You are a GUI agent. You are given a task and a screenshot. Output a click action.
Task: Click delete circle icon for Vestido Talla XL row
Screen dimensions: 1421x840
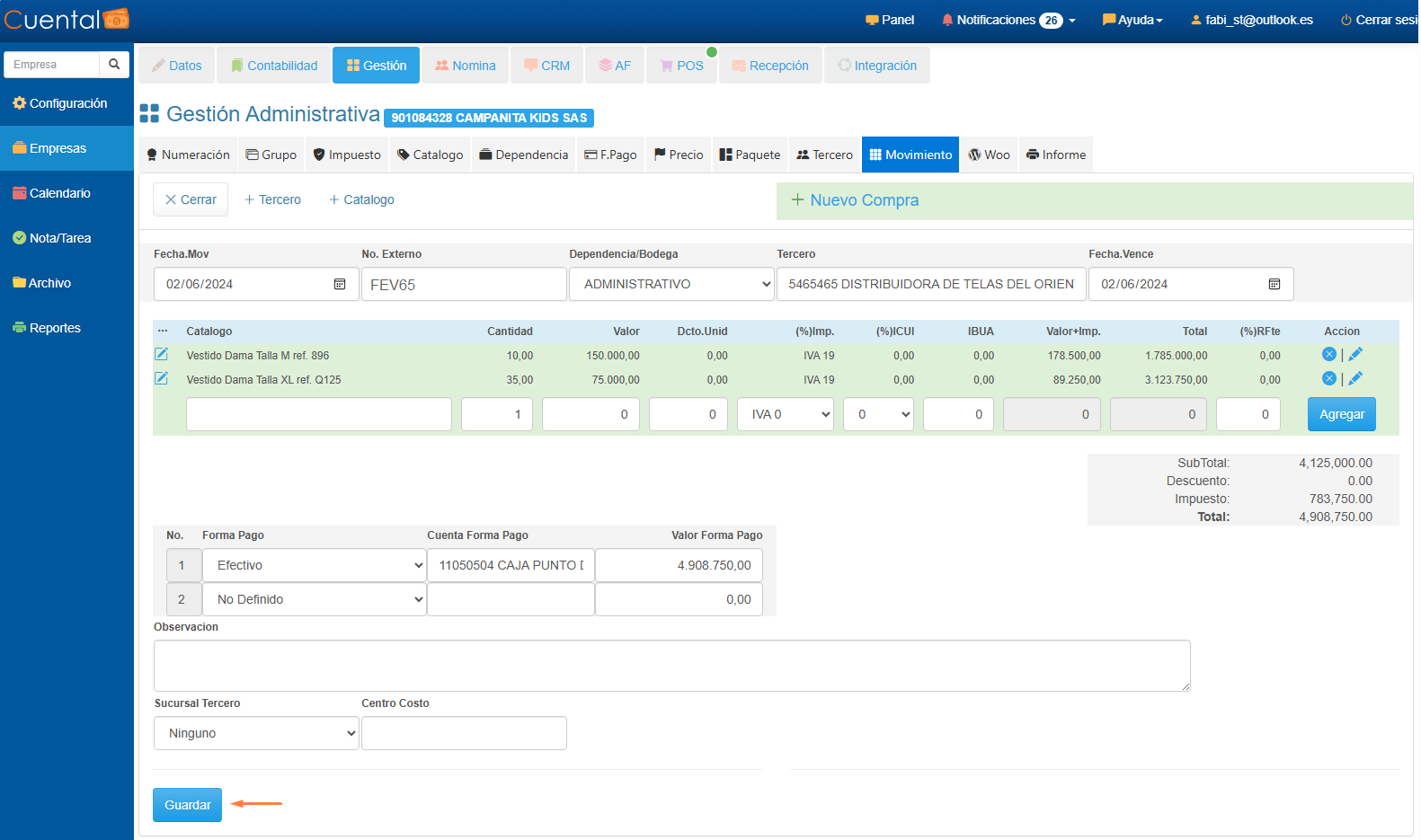coord(1328,379)
